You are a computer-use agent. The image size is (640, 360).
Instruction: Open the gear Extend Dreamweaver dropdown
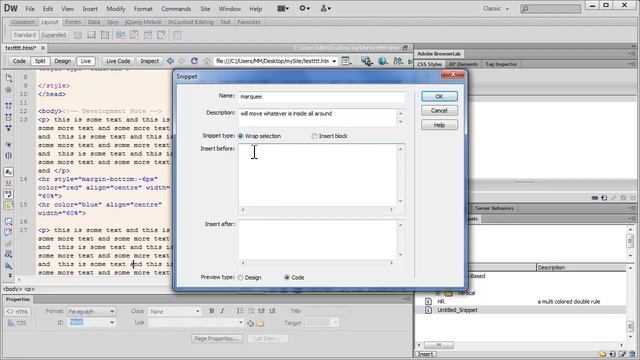(x=304, y=8)
